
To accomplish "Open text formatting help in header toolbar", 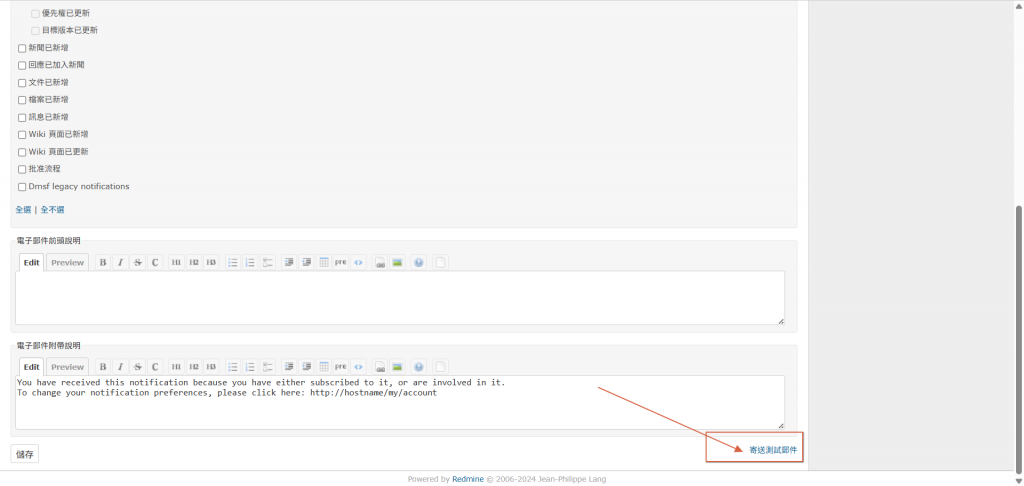I will point(419,263).
